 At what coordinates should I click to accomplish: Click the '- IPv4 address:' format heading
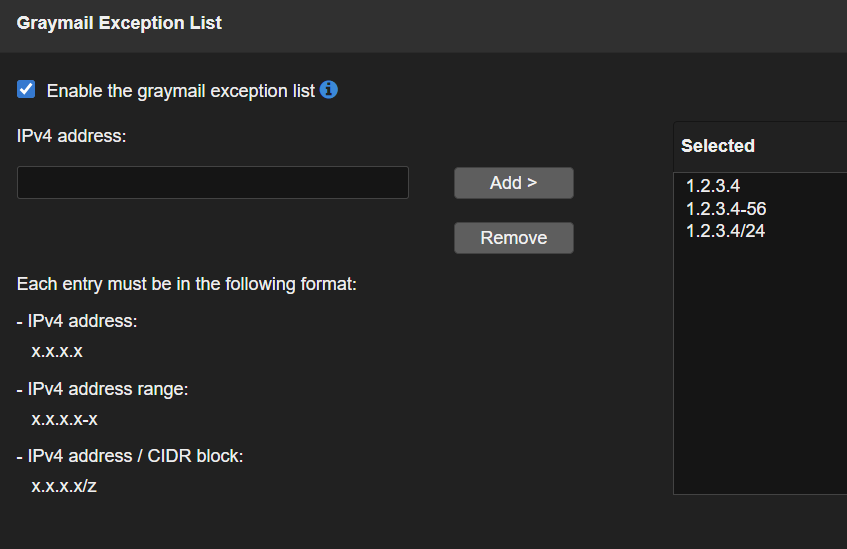click(x=77, y=321)
